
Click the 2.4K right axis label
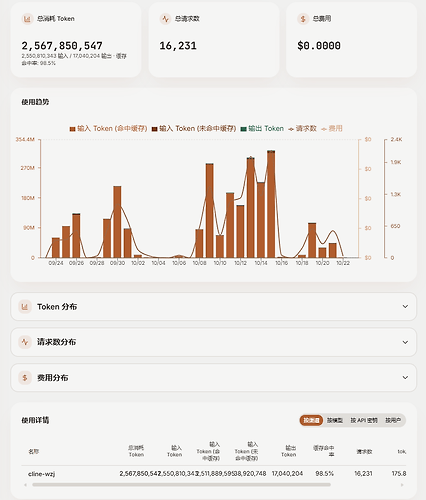click(x=396, y=139)
